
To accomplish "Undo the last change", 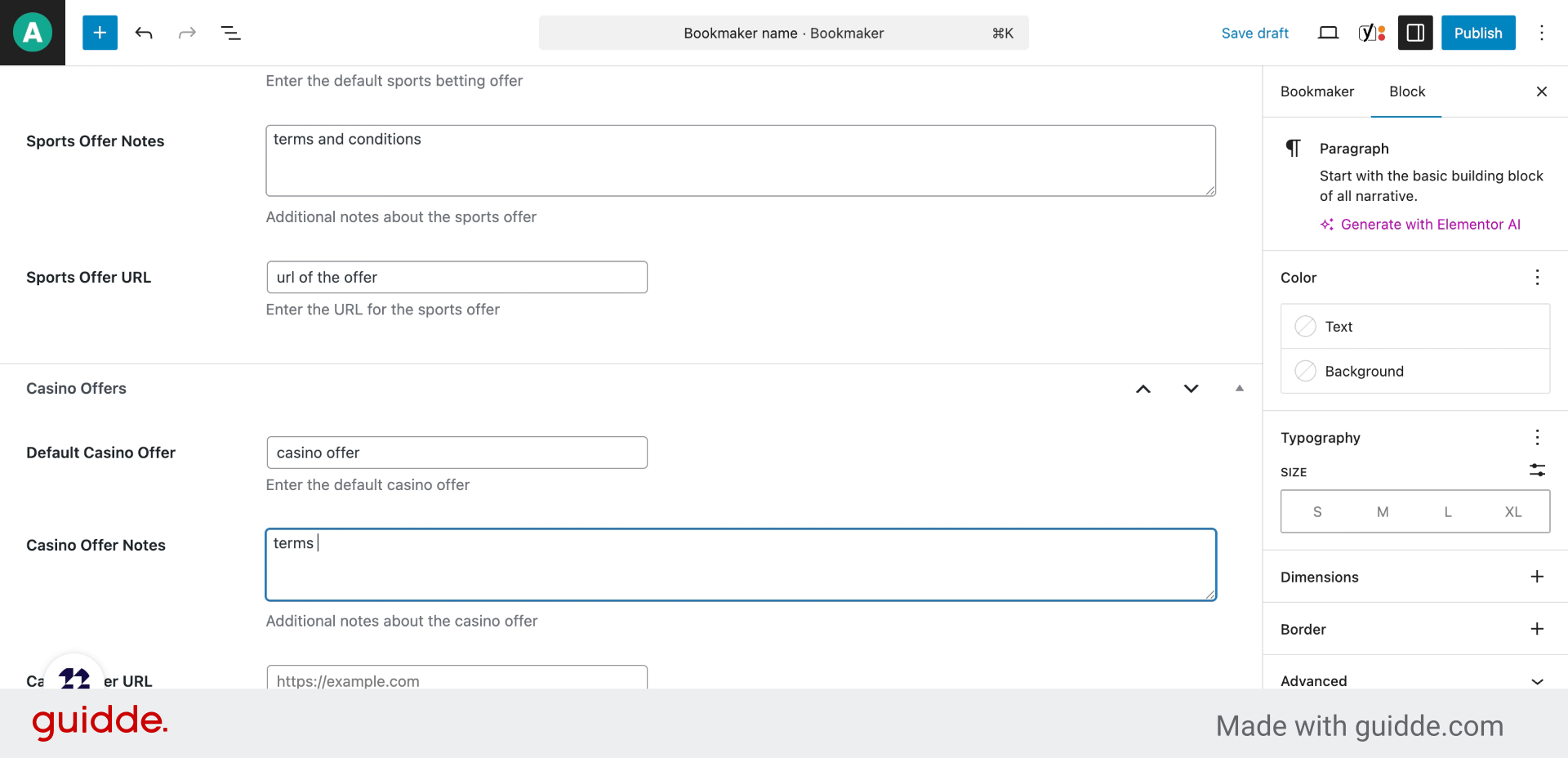I will [144, 33].
